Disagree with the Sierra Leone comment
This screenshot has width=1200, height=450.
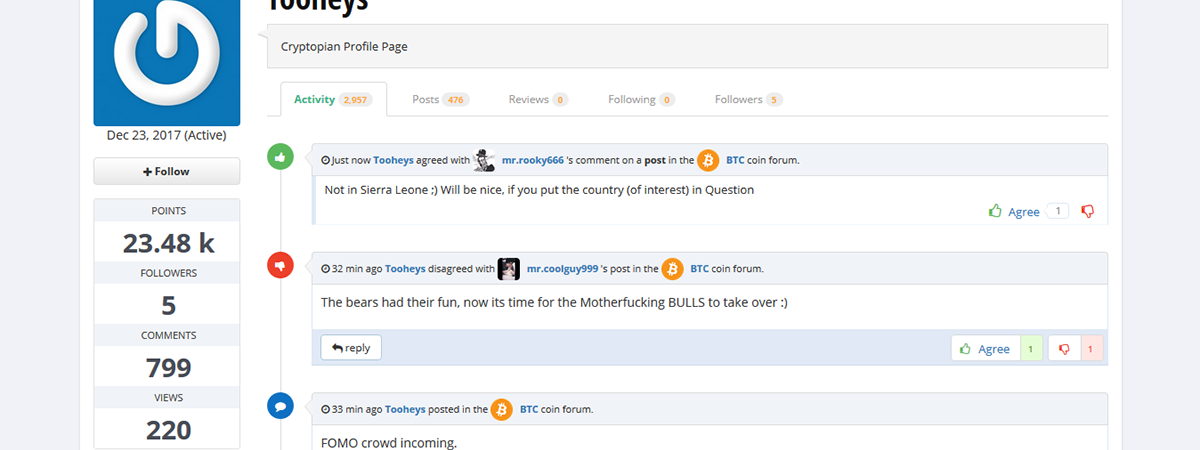(x=1088, y=211)
